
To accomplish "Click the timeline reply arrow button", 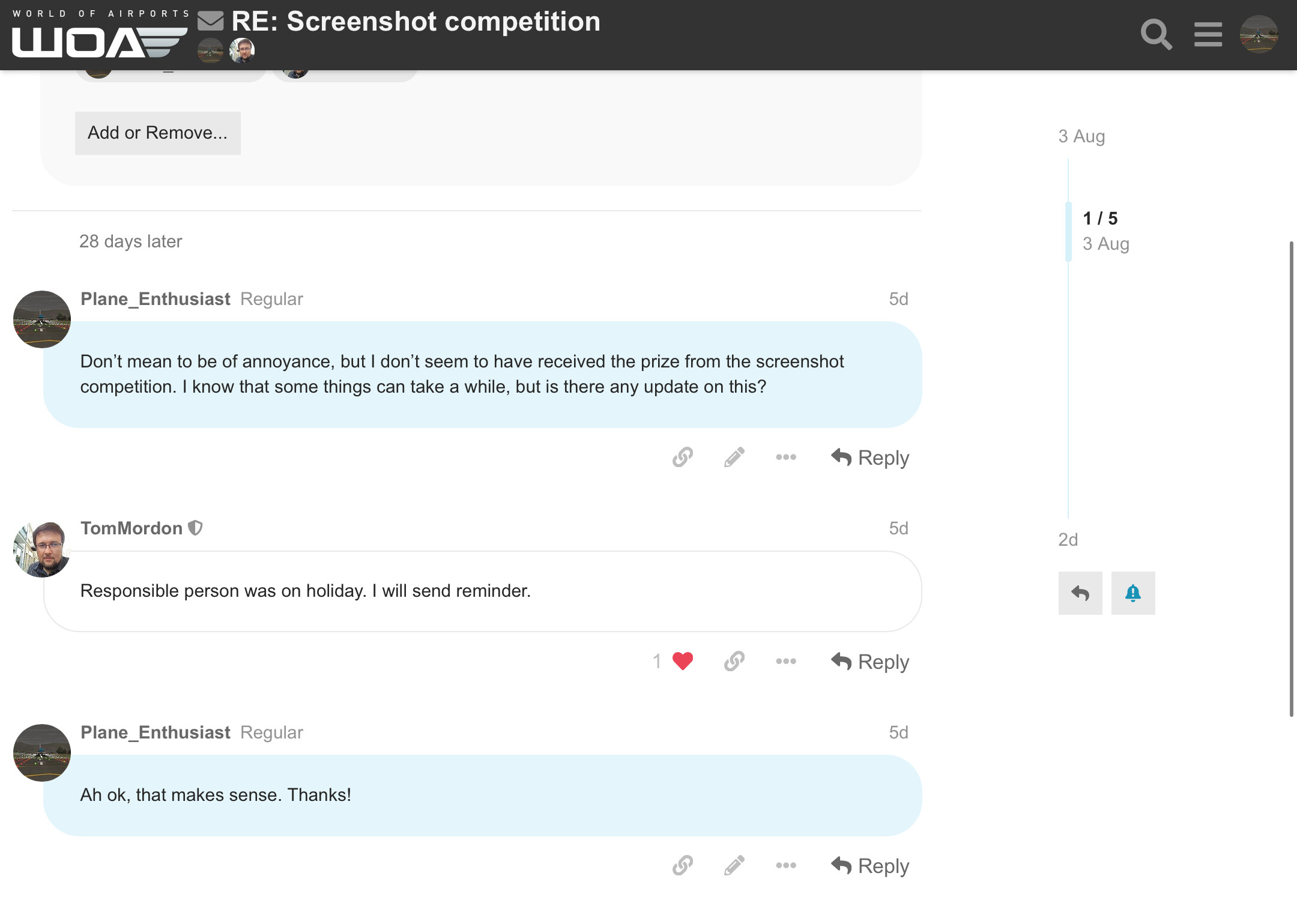I will pos(1080,593).
